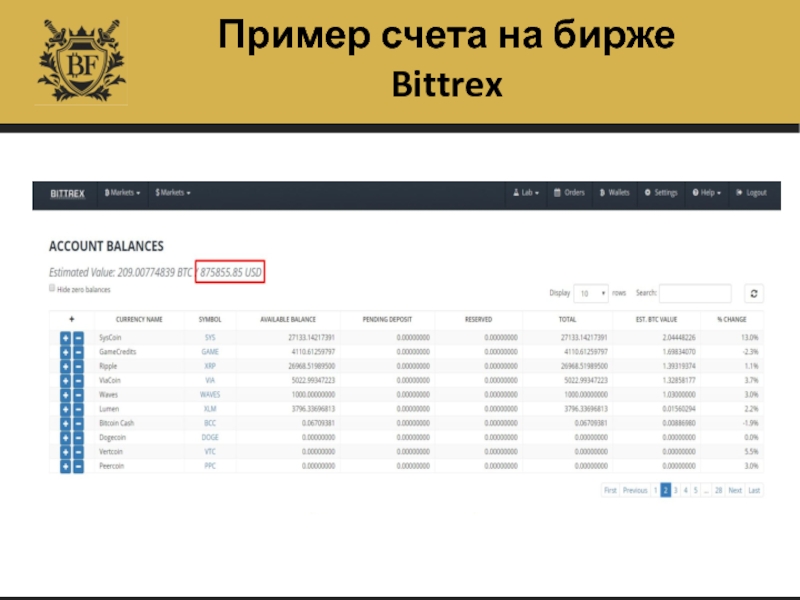Image resolution: width=800 pixels, height=600 pixels.
Task: Open the Display rows count dropdown
Action: pos(591,293)
